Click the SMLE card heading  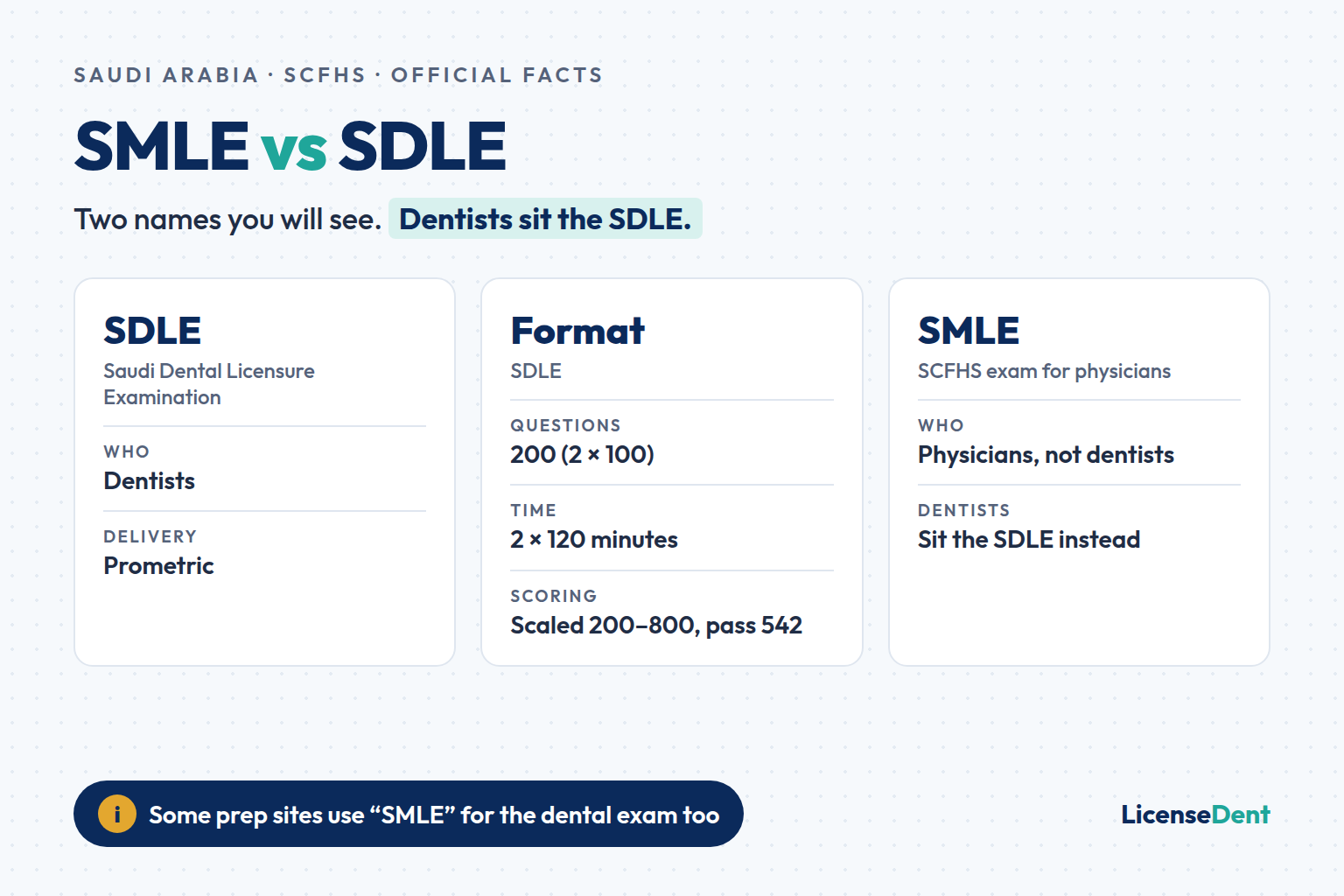[x=969, y=331]
